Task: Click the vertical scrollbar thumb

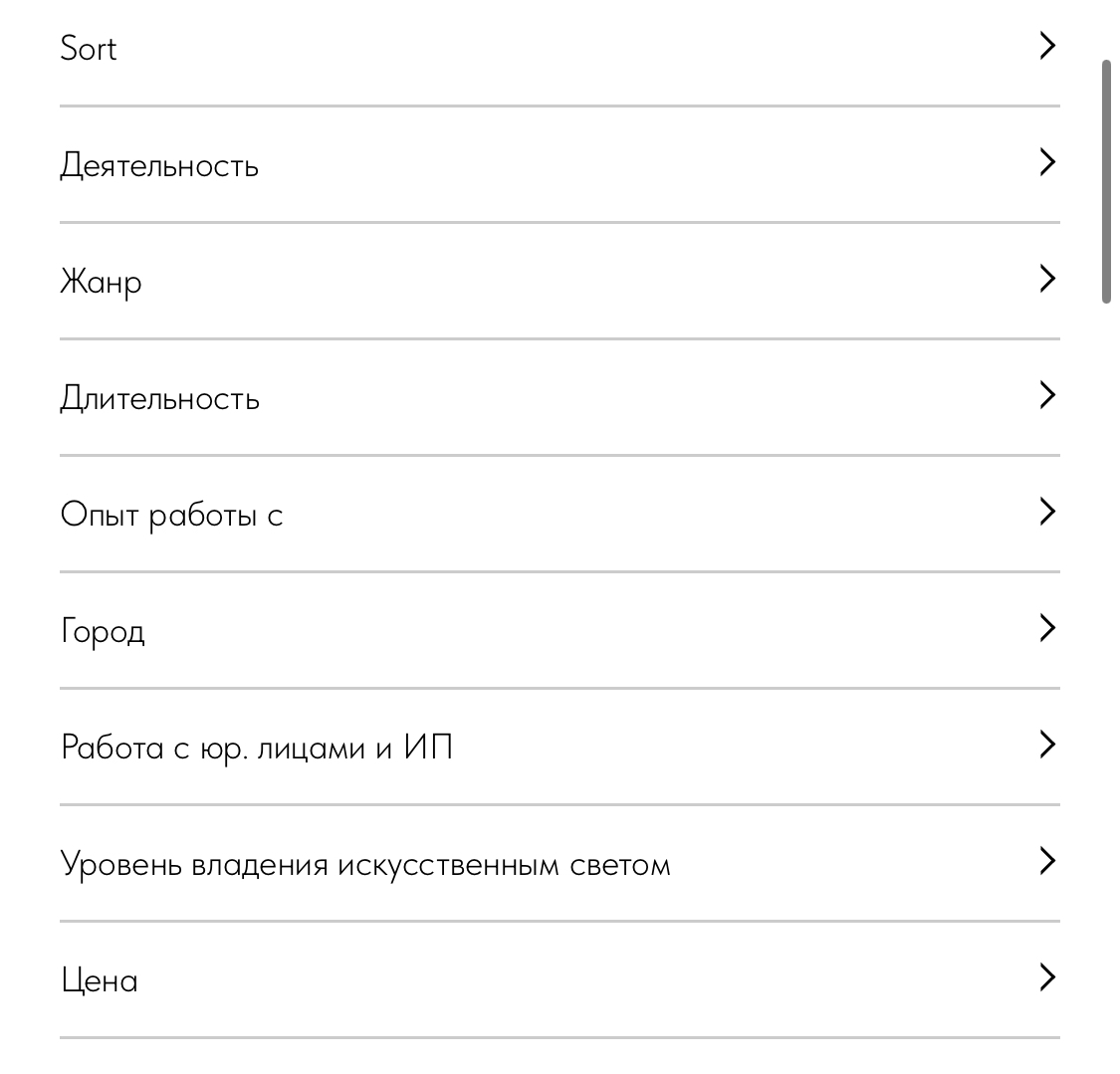Action: pos(1106,182)
